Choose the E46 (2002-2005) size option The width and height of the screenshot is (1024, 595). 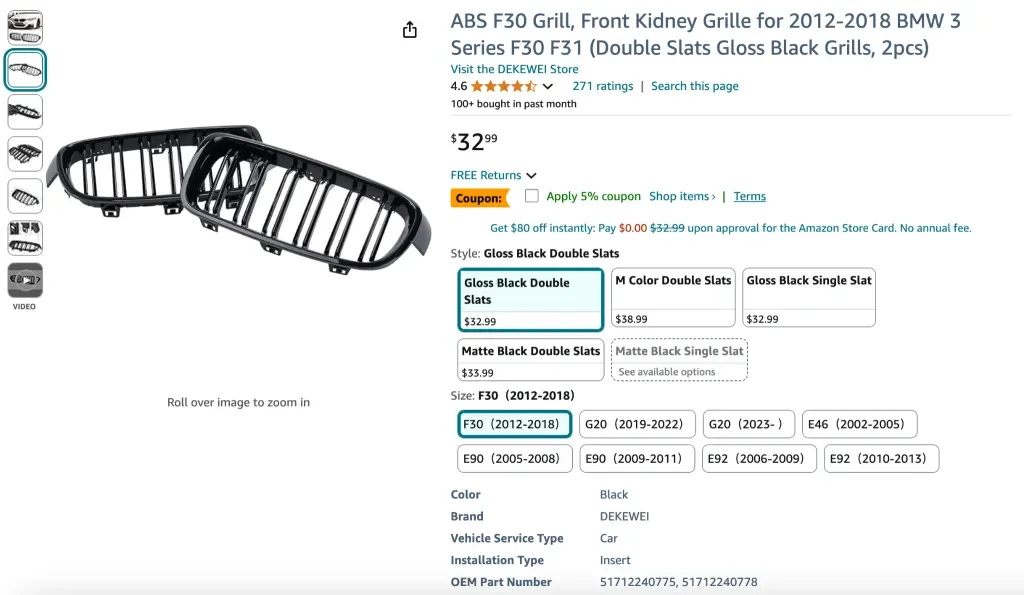(x=860, y=424)
